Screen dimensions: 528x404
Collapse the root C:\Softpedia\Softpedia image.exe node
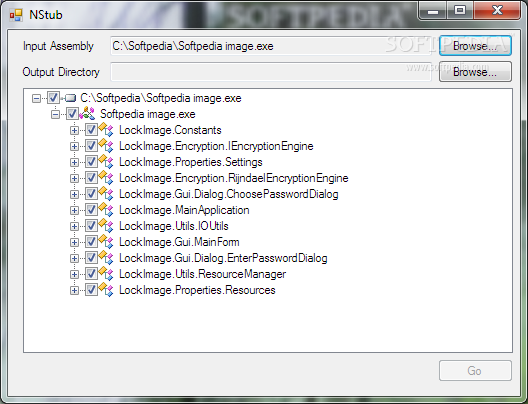36,98
